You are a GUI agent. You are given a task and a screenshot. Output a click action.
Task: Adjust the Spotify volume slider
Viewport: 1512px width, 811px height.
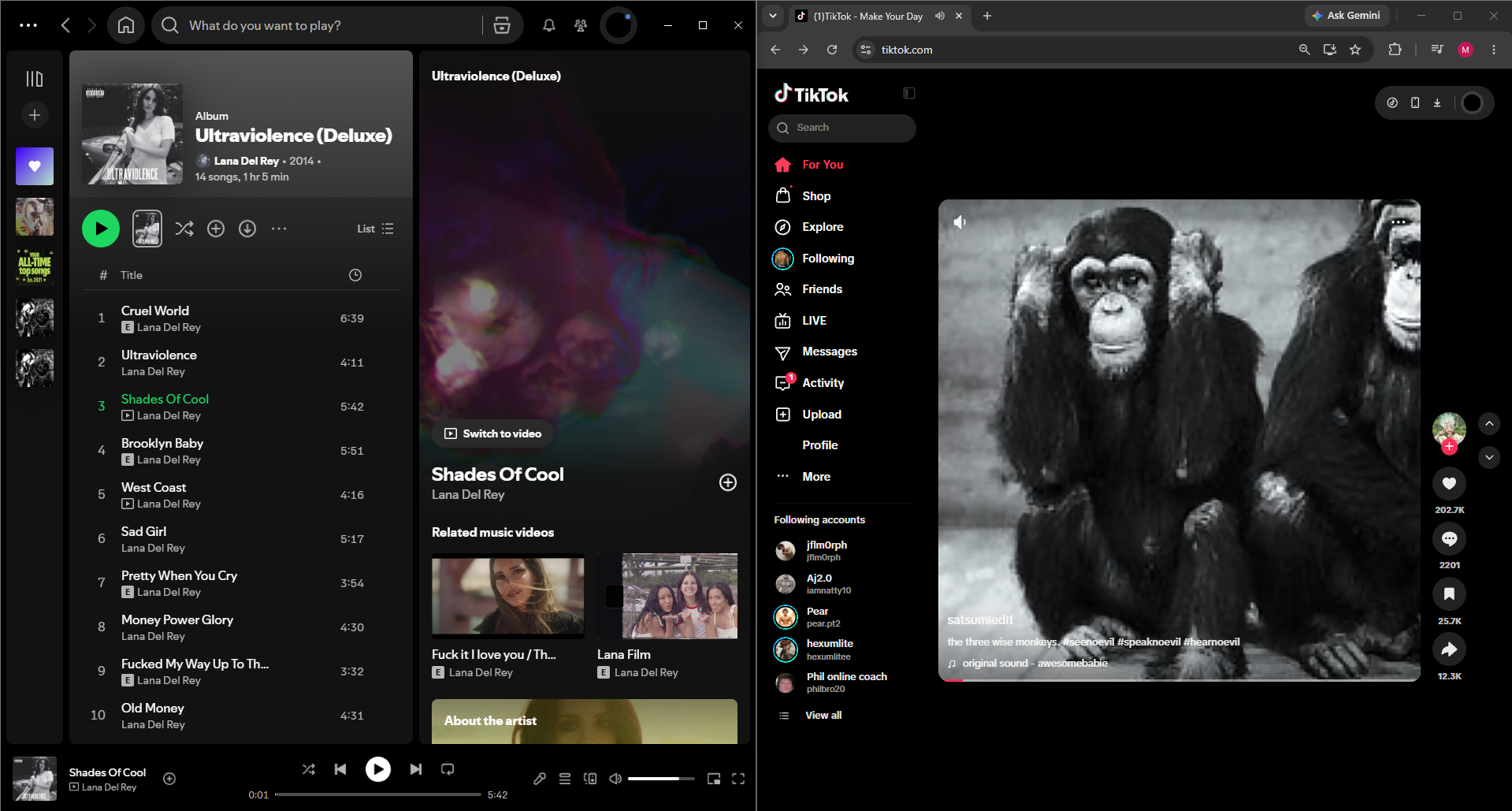click(661, 779)
